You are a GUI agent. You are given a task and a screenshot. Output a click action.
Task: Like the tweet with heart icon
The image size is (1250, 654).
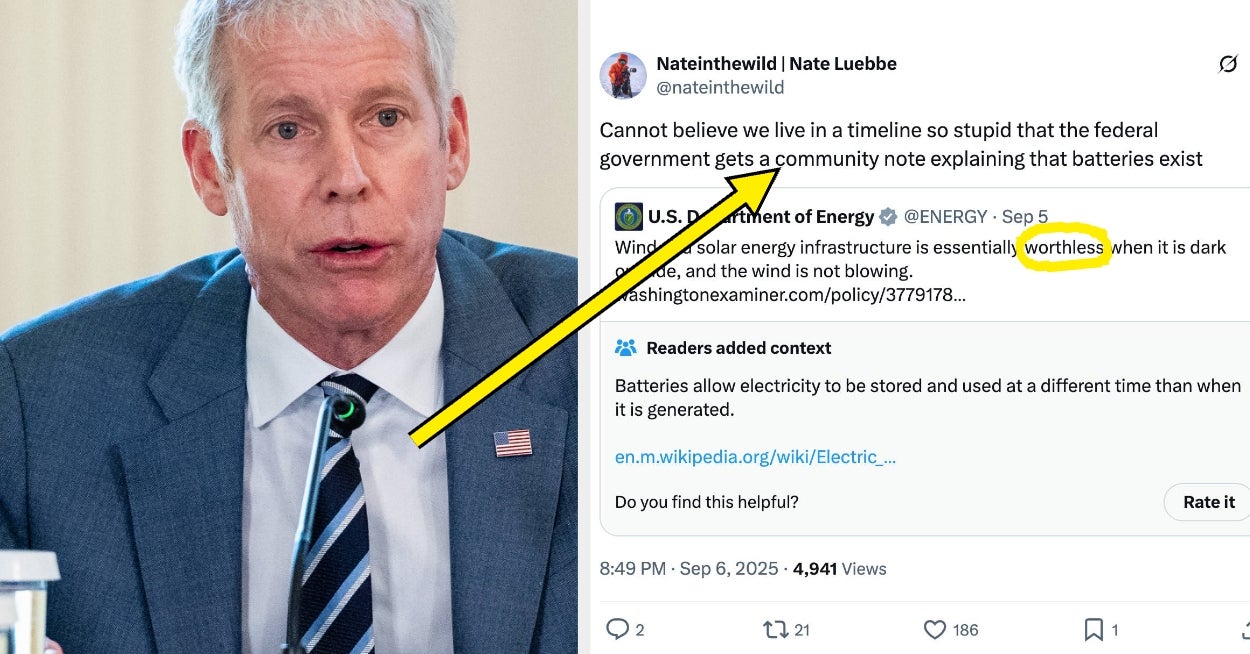pyautogui.click(x=934, y=629)
